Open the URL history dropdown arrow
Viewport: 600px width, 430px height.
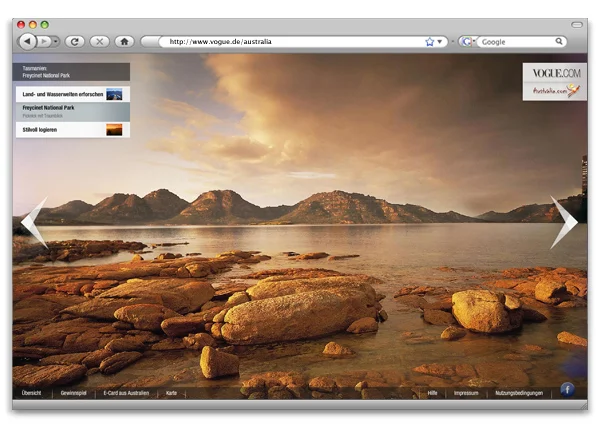[441, 42]
